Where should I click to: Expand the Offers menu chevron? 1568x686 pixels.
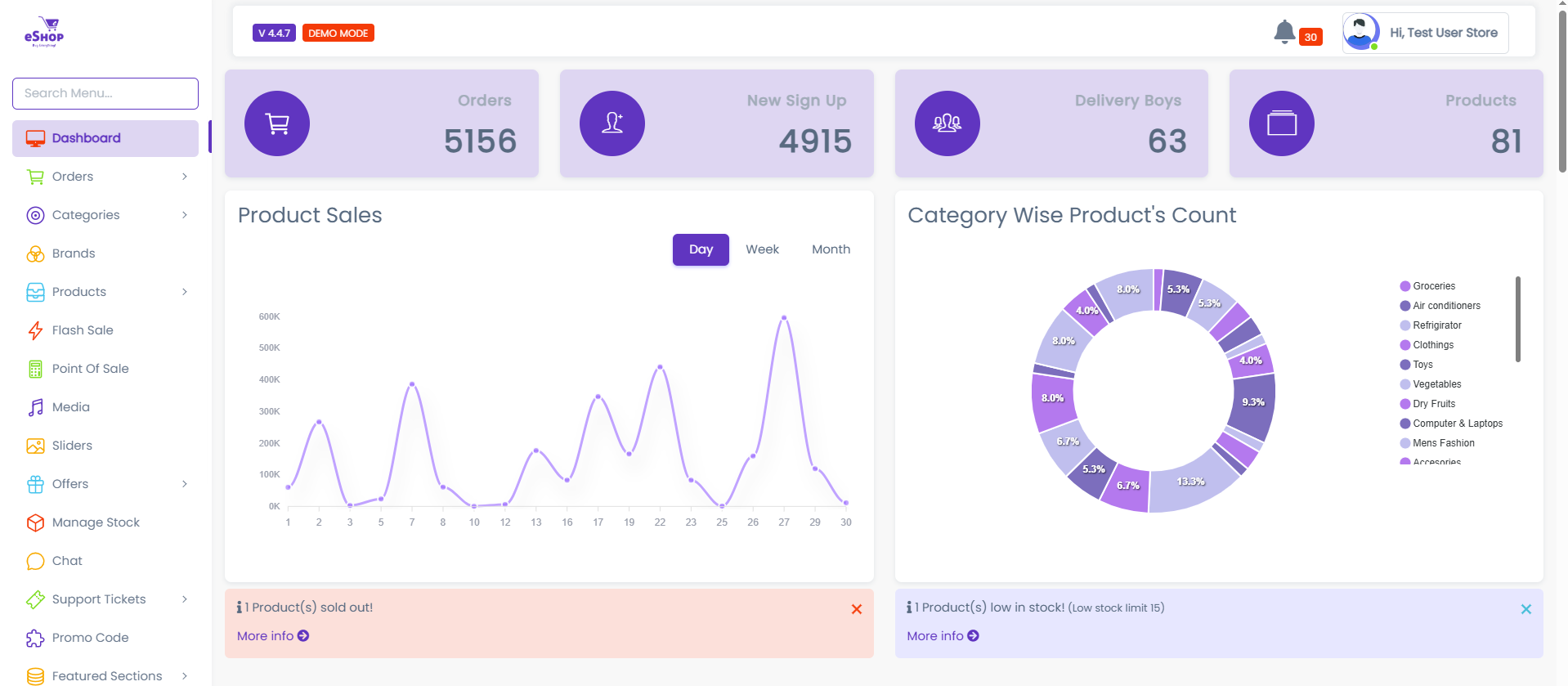185,484
